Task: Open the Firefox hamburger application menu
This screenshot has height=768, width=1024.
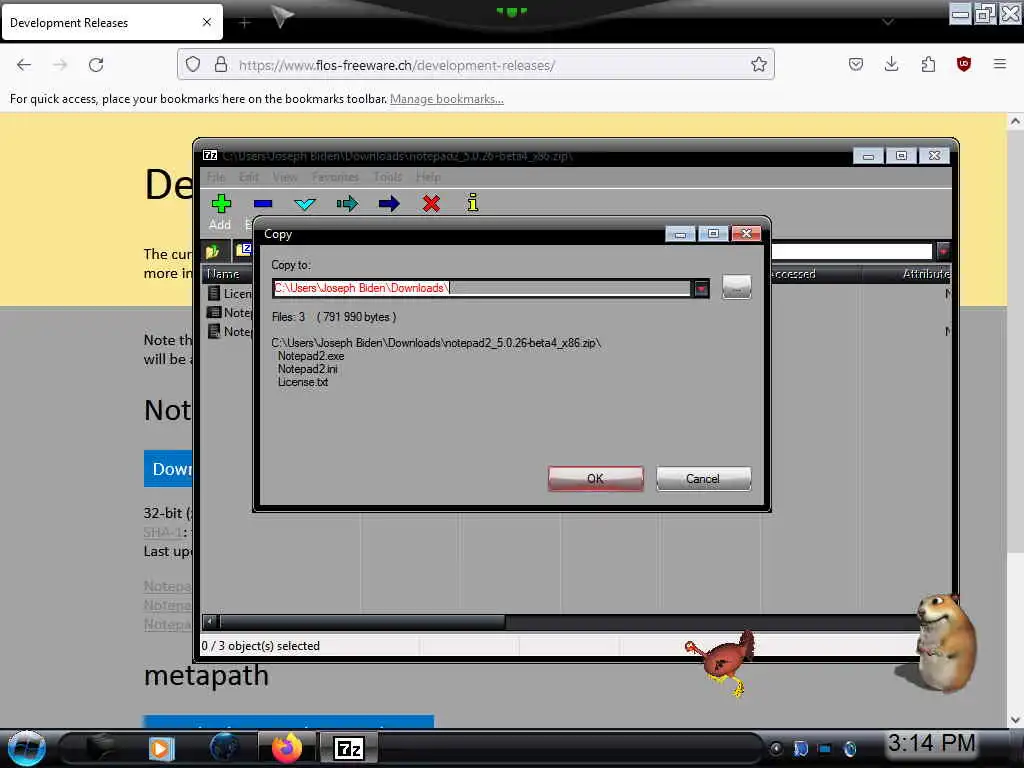Action: point(999,64)
